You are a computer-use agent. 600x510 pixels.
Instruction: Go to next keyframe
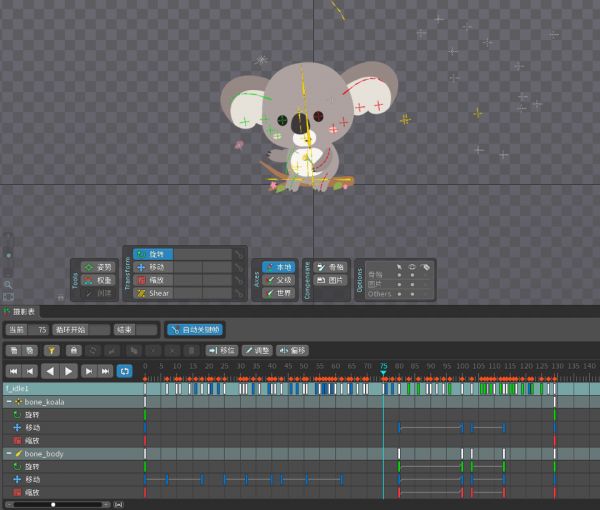point(89,371)
